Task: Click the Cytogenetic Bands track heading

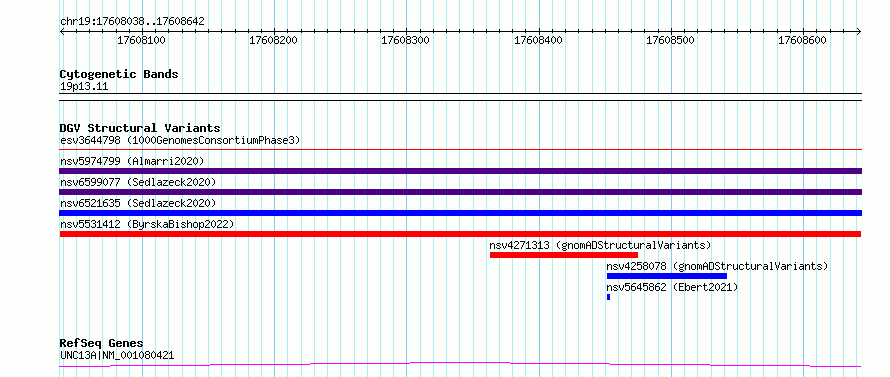Action: [119, 74]
